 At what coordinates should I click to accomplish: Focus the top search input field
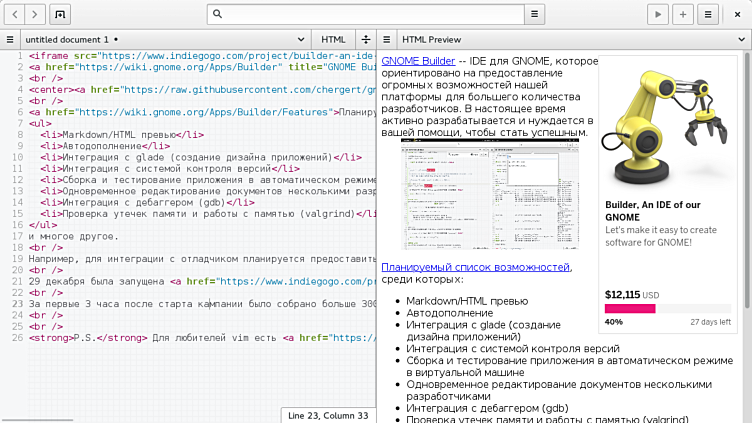(365, 14)
